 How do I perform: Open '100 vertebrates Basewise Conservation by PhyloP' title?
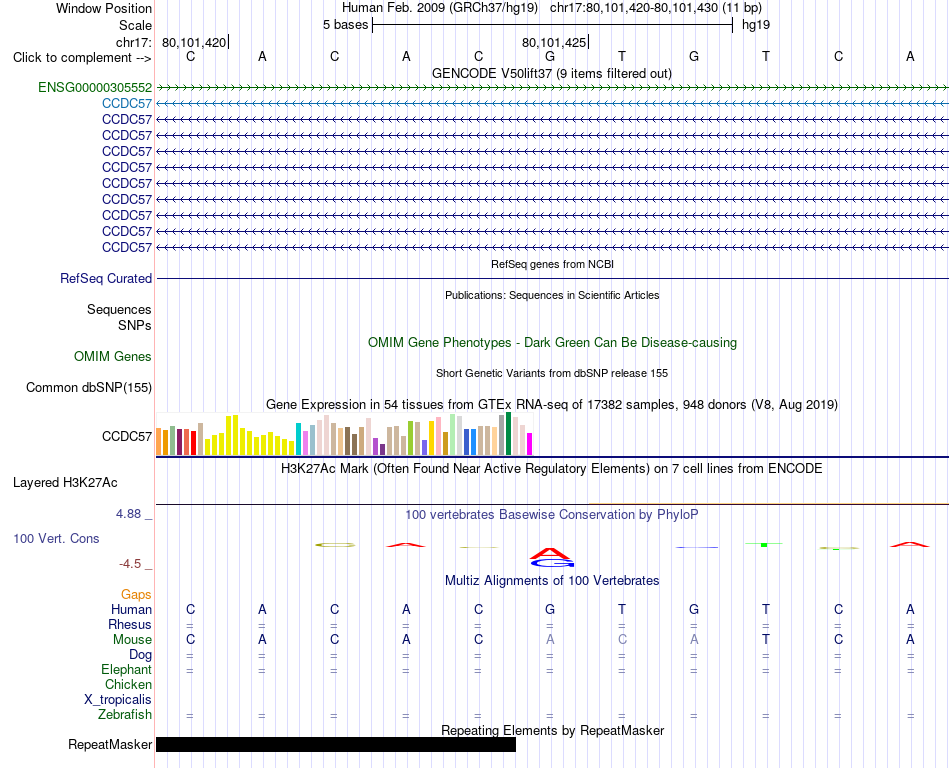point(552,514)
